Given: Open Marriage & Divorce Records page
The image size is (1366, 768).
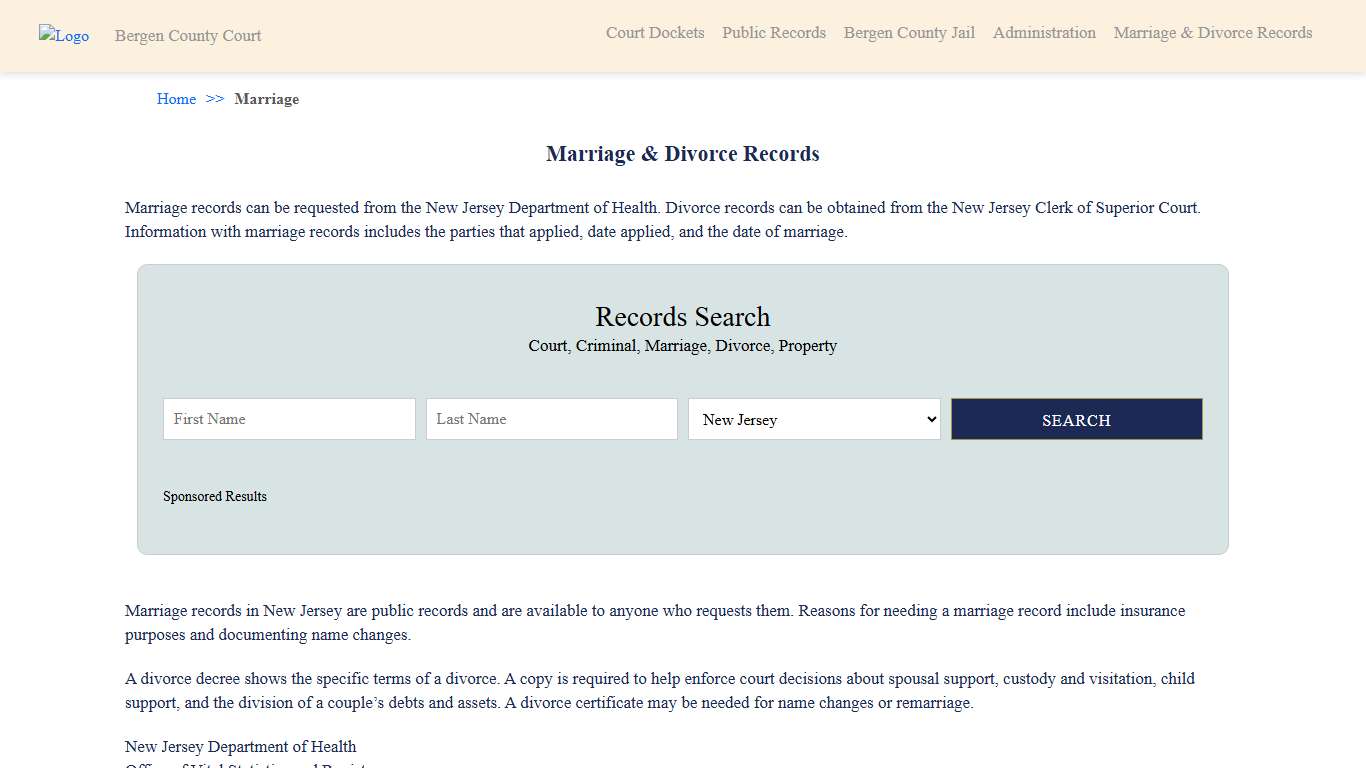Looking at the screenshot, I should point(1212,33).
